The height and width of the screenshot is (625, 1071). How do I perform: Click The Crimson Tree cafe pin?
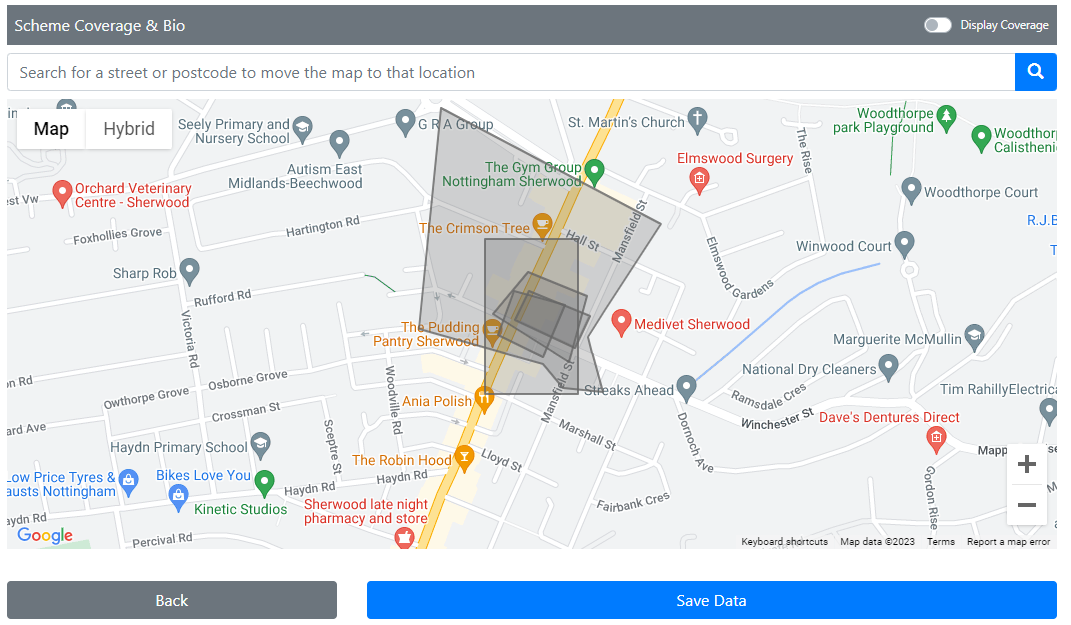click(x=542, y=226)
